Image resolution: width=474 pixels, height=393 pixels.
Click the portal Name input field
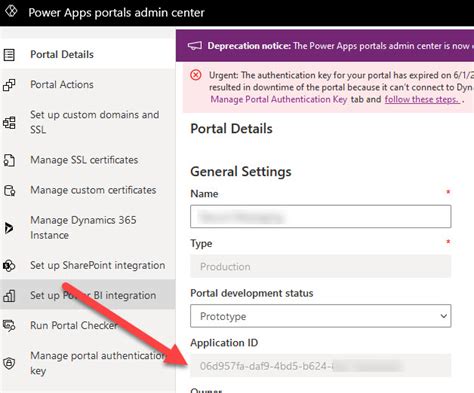pos(321,217)
